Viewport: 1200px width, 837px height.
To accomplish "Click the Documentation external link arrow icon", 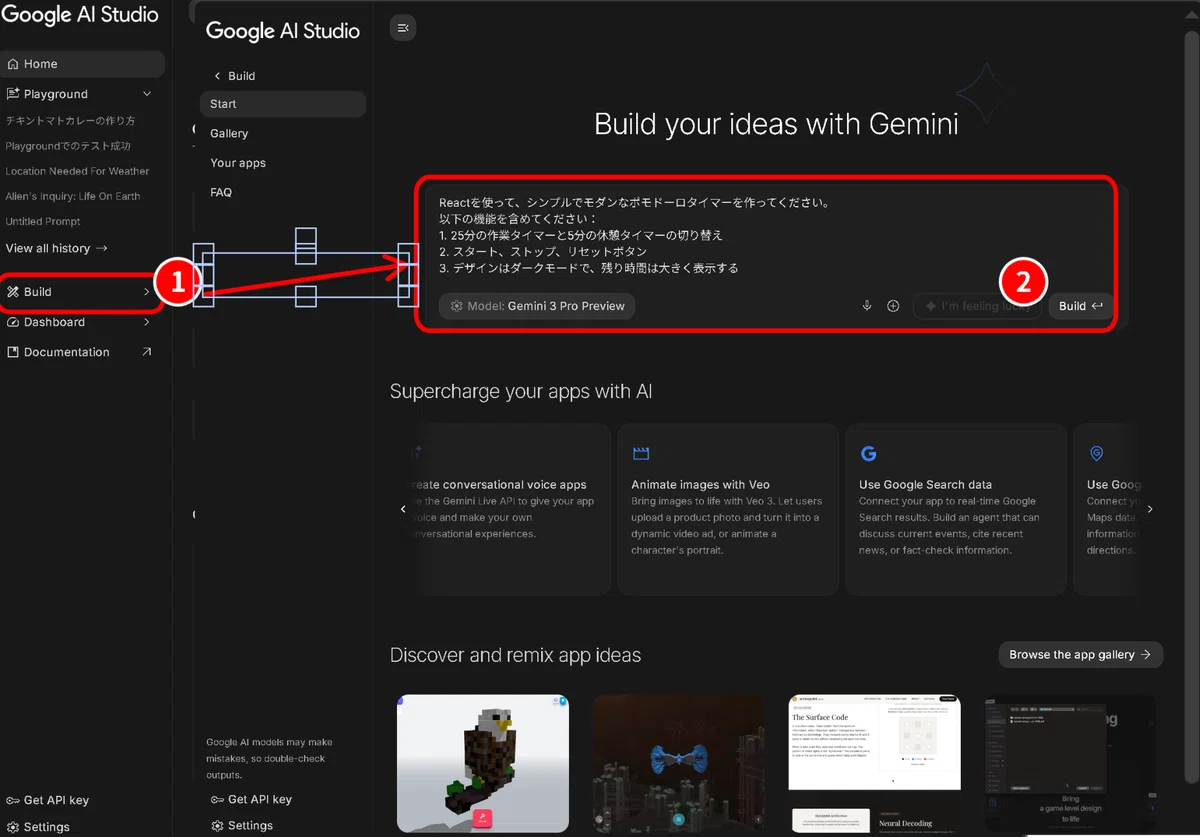I will point(147,352).
